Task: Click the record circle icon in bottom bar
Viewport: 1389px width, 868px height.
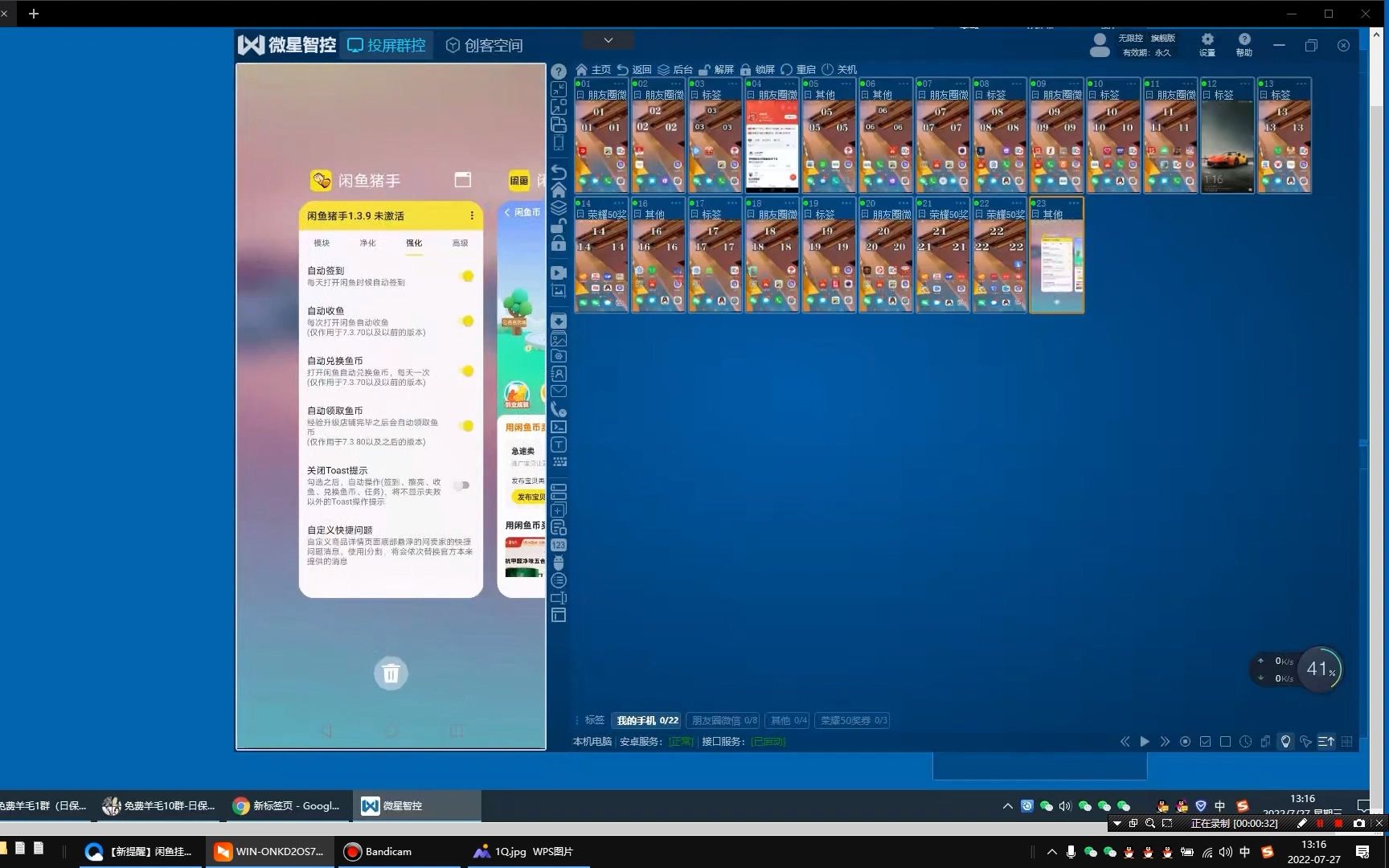Action: coord(1185,742)
